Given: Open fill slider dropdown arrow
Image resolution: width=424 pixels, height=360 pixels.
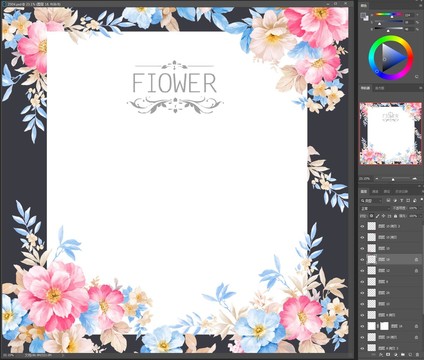Looking at the screenshot, I should [421, 216].
